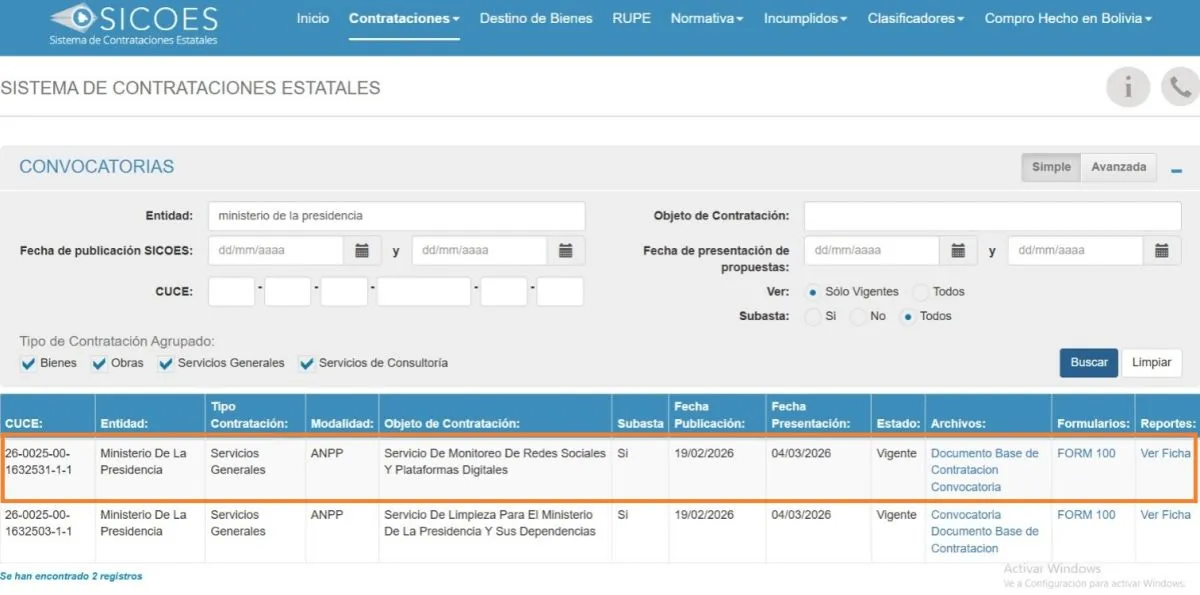Open calendar for second proposal presentation date

click(x=1161, y=251)
